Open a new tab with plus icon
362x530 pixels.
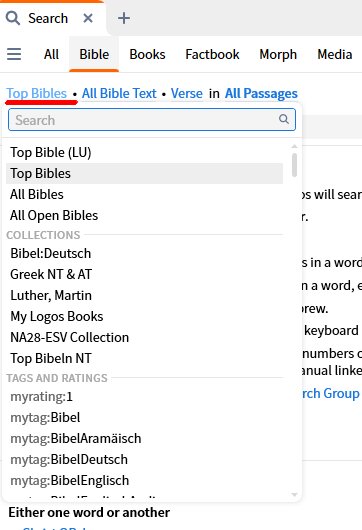[x=124, y=18]
